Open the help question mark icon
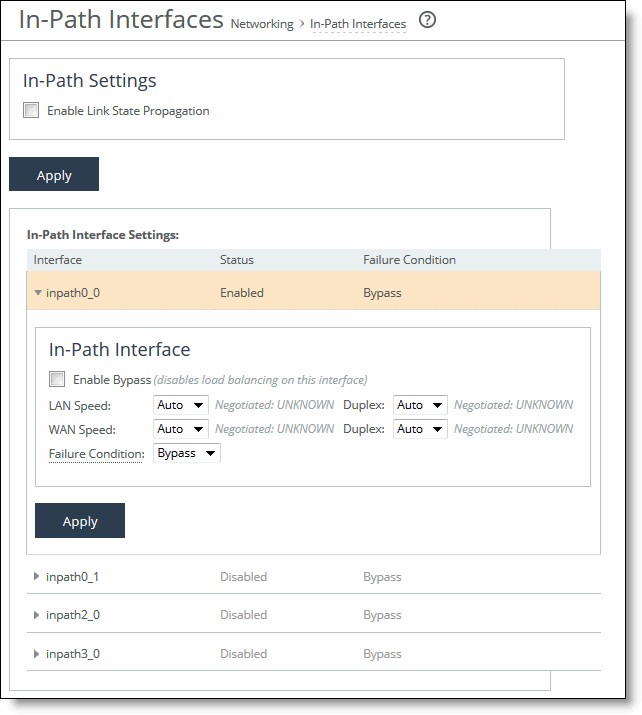Viewport: 642px width, 715px height. pyautogui.click(x=427, y=20)
